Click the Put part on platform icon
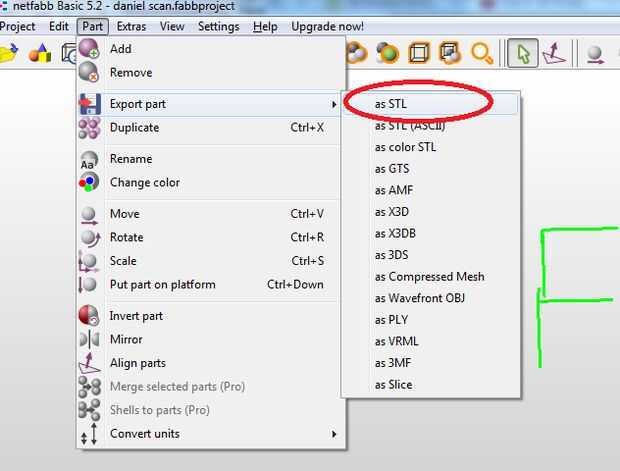Image resolution: width=620 pixels, height=471 pixels. click(88, 284)
